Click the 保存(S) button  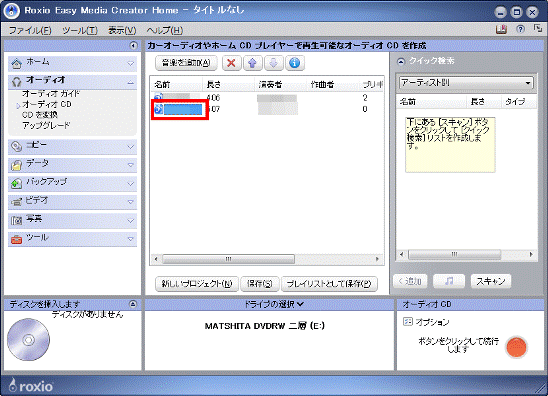coord(260,284)
